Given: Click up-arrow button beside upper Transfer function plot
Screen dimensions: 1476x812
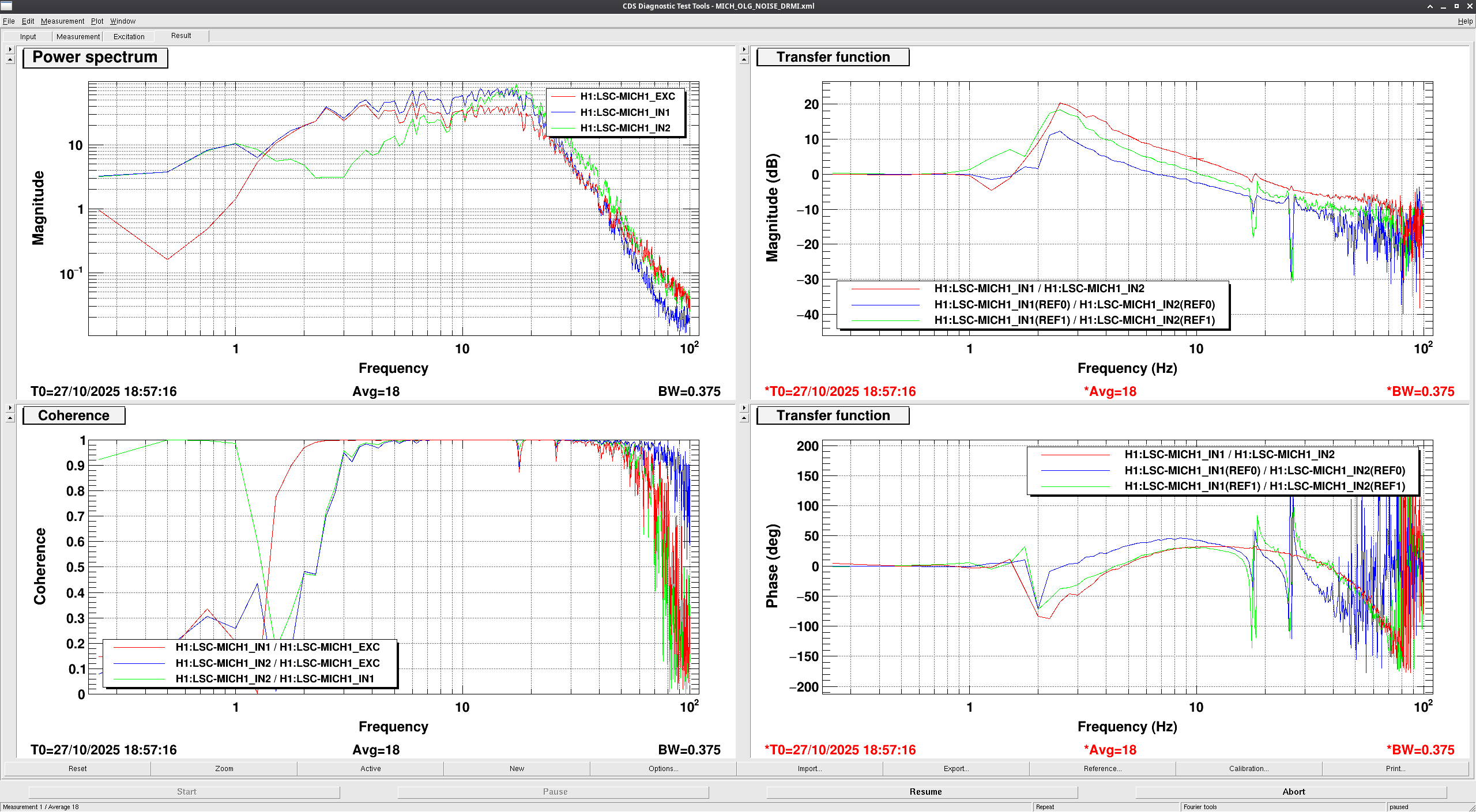Looking at the screenshot, I should 744,59.
